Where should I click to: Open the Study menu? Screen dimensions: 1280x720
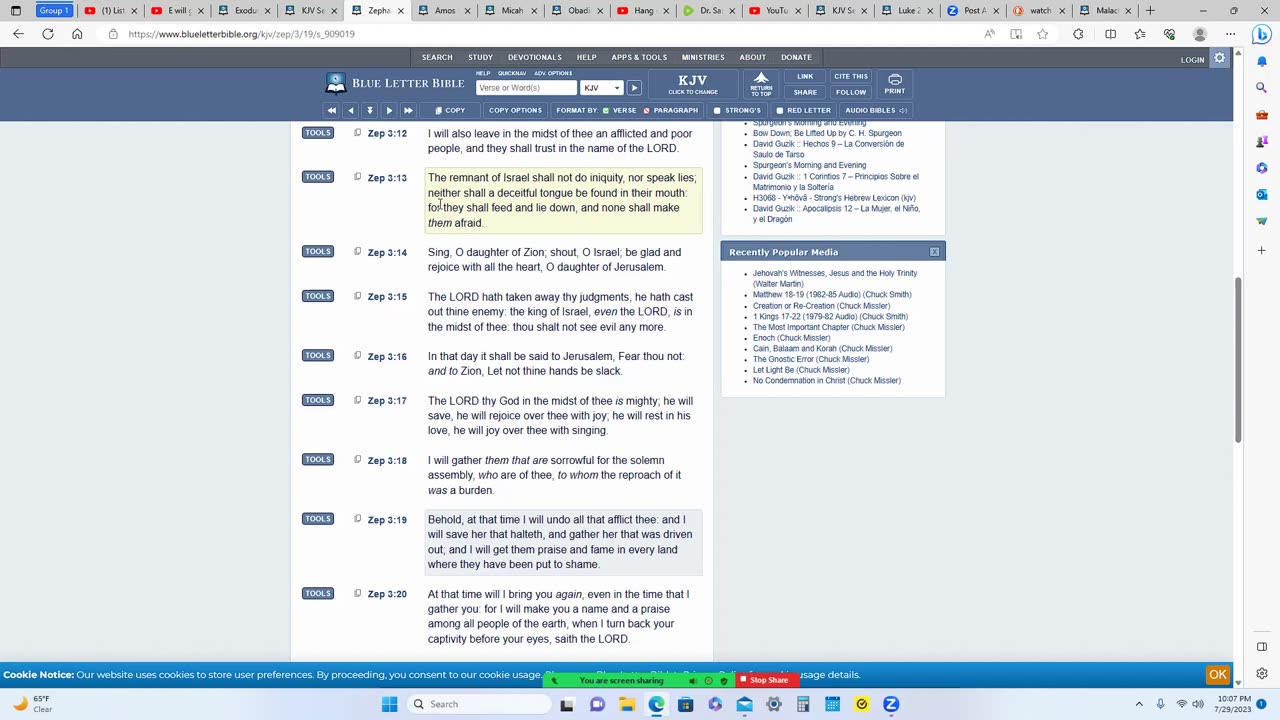click(480, 57)
